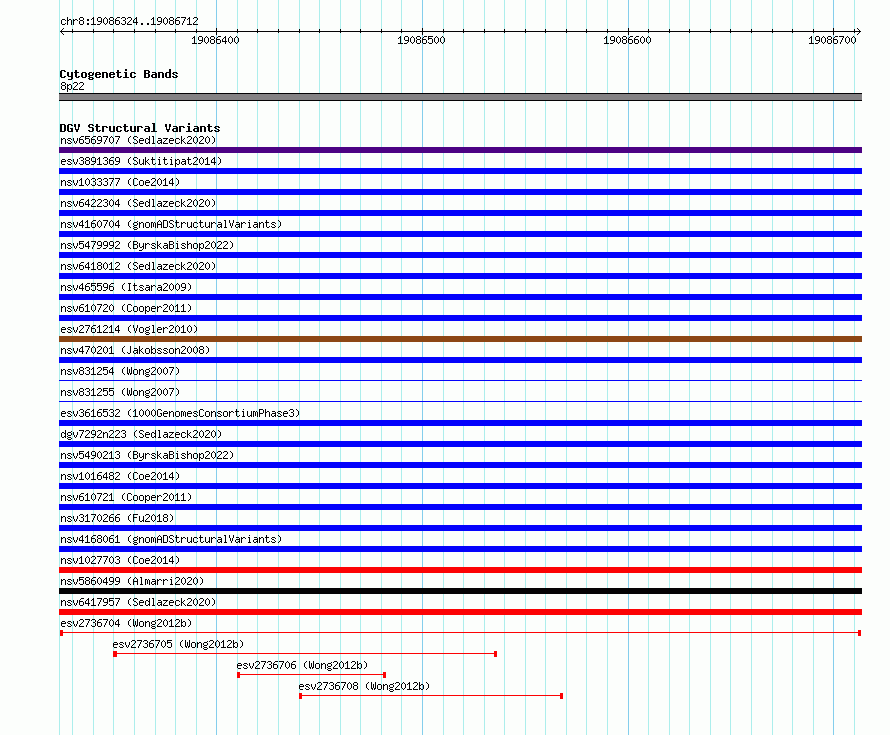Screen dimensions: 890x735
Task: Open esv2736704 (Wong2012b) label
Action: pyautogui.click(x=126, y=623)
